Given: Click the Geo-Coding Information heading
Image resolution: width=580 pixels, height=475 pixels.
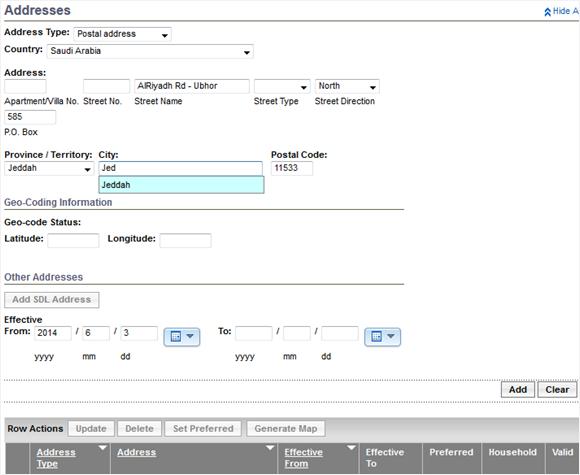Looking at the screenshot, I should click(58, 203).
